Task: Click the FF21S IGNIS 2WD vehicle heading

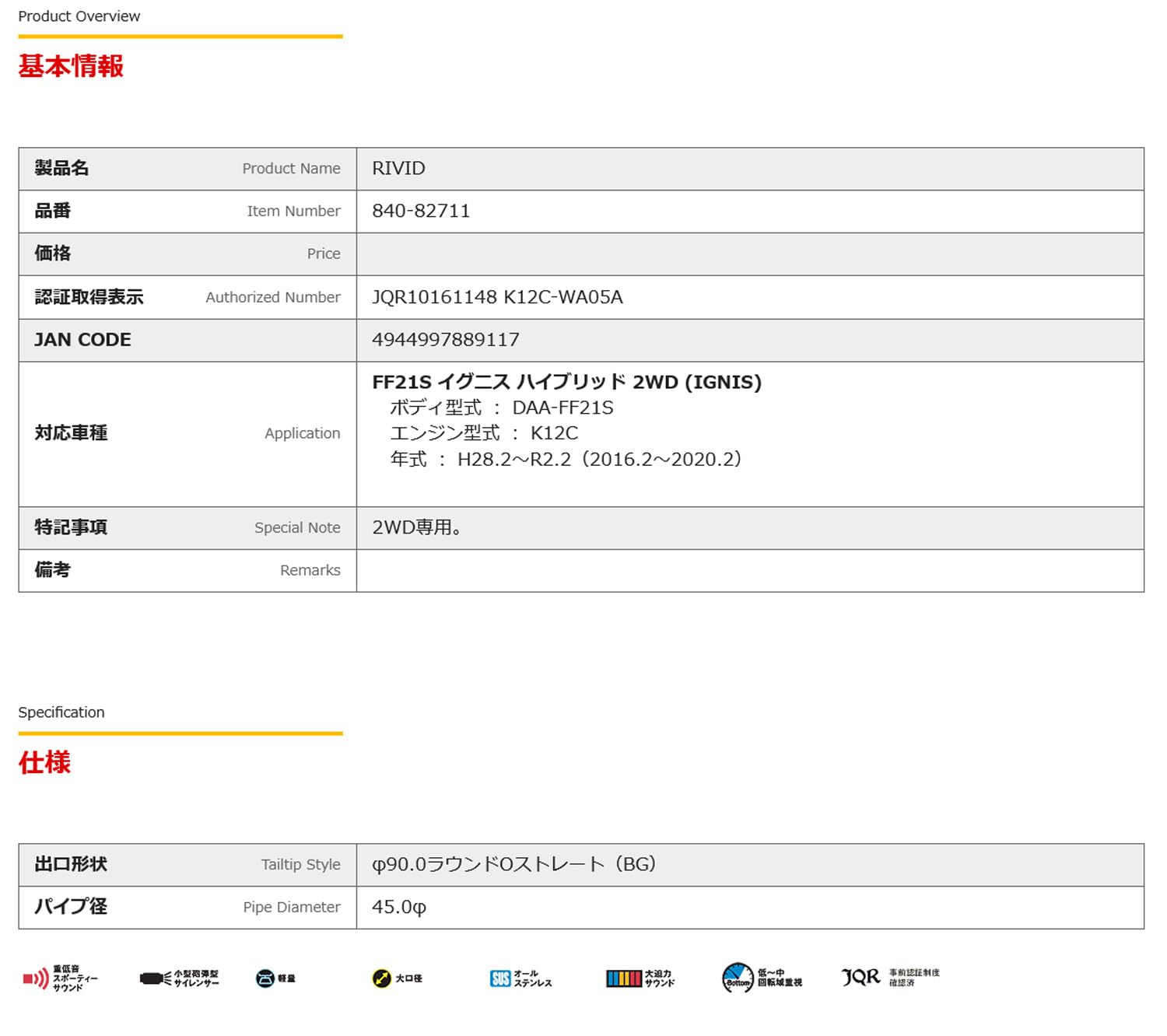Action: coord(566,382)
